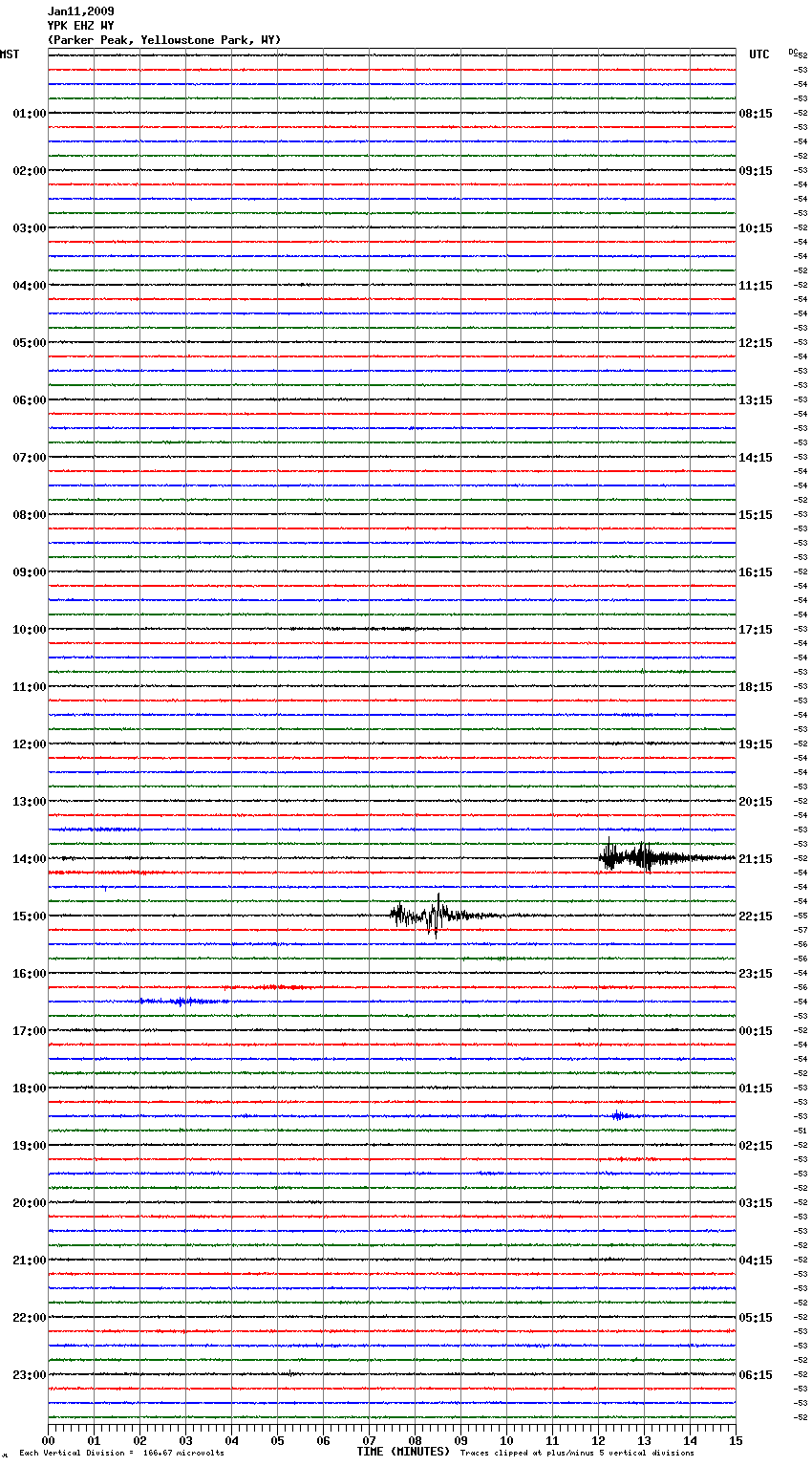Screen dimensions: 812x1466
Task: Select the 02:15 UTC time label
Action: tap(756, 1146)
